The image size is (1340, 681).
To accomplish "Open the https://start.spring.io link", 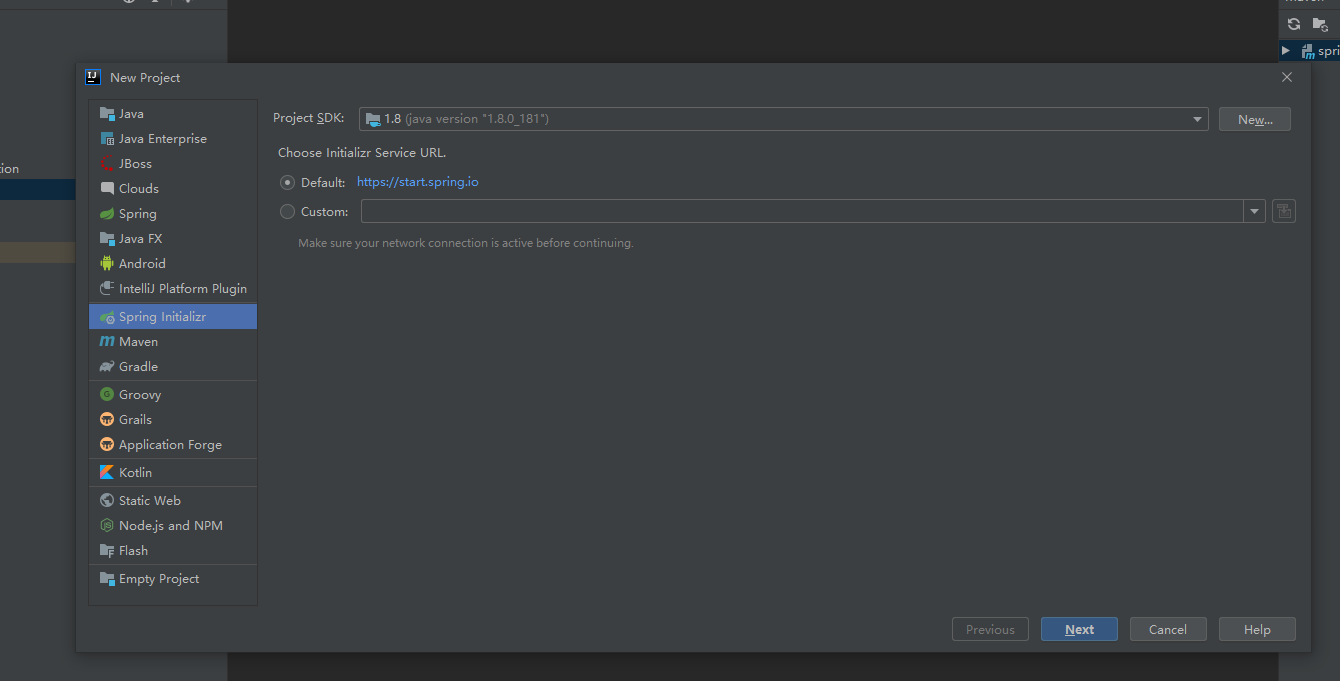I will click(x=417, y=182).
